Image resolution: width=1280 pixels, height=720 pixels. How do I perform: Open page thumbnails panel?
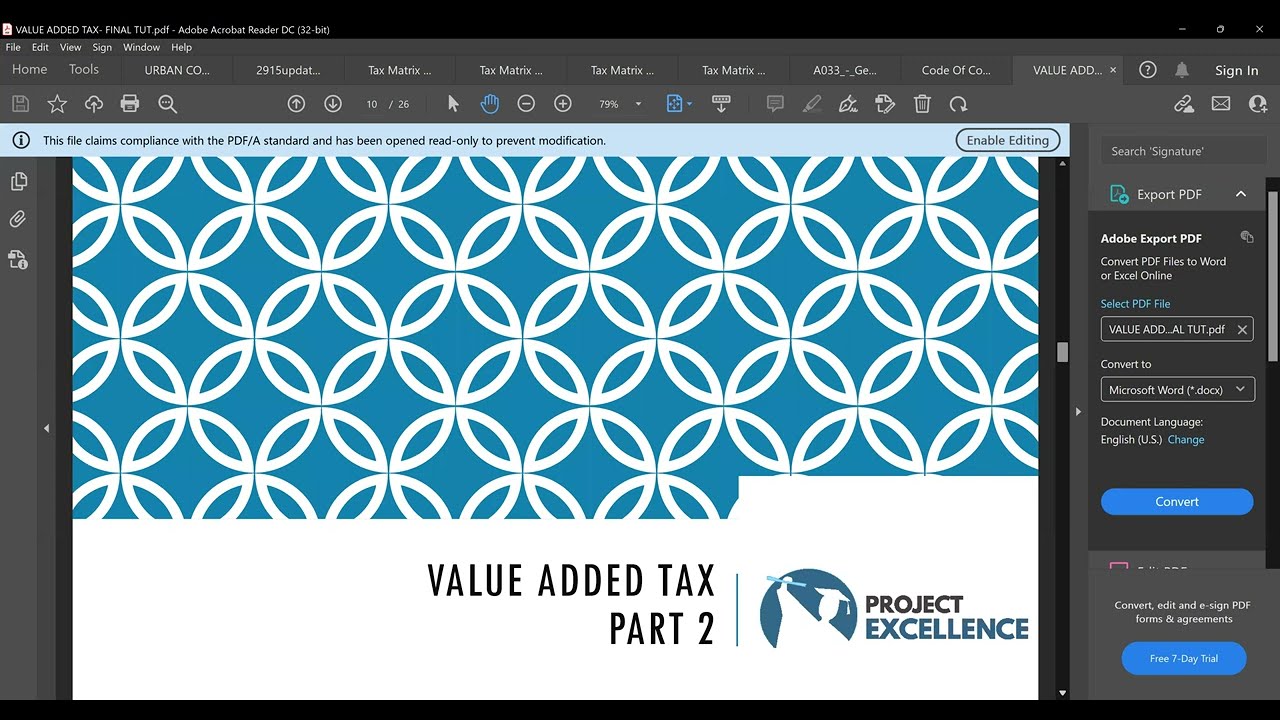point(18,181)
